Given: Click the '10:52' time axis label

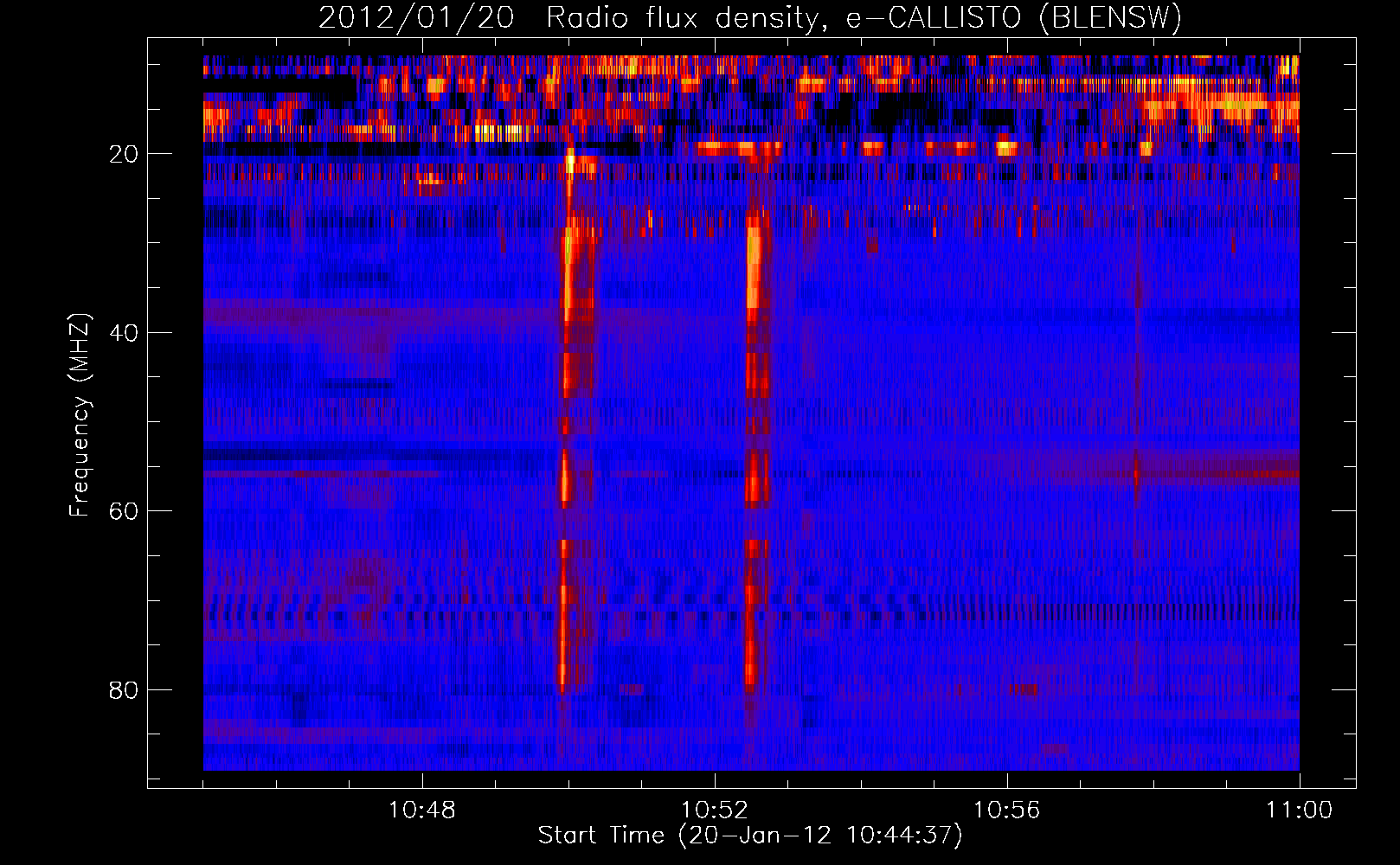Looking at the screenshot, I should pos(715,811).
